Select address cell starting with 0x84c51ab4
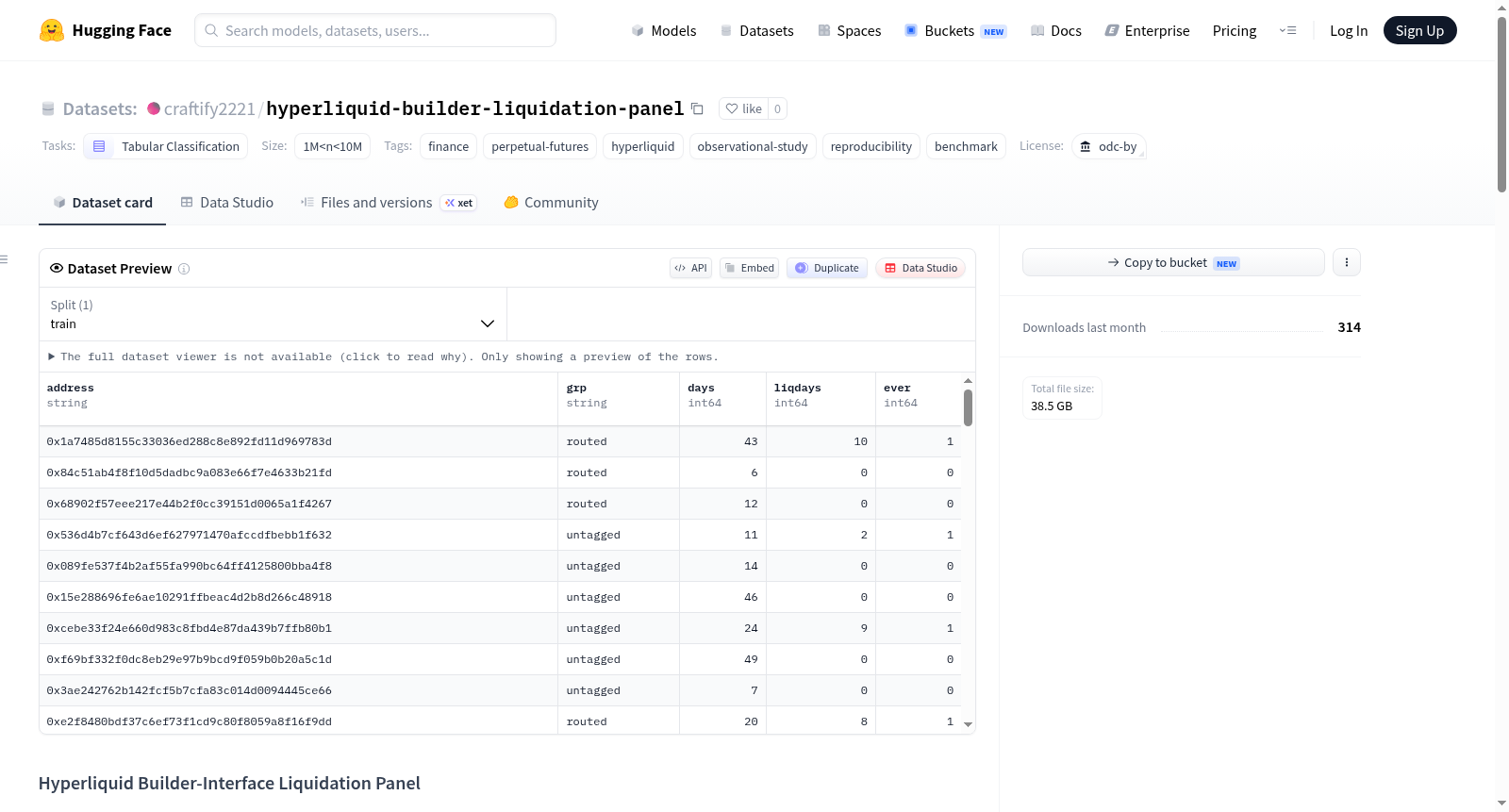This screenshot has width=1509, height=812. pos(298,472)
